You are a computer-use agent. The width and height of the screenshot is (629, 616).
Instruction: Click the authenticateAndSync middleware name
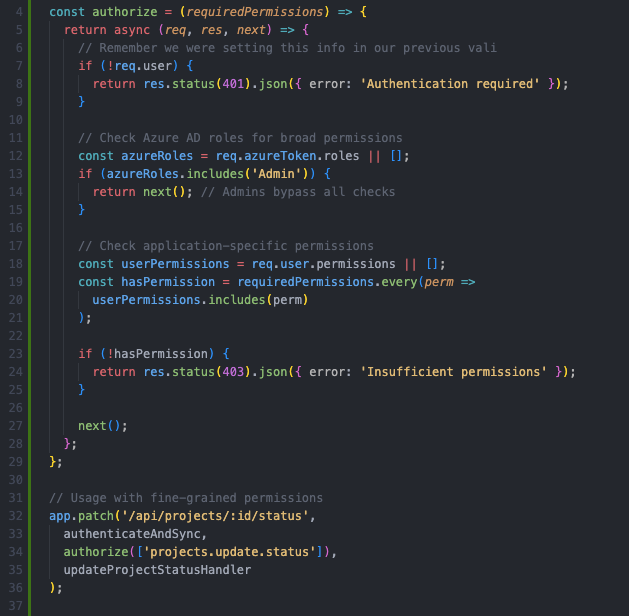(x=135, y=533)
